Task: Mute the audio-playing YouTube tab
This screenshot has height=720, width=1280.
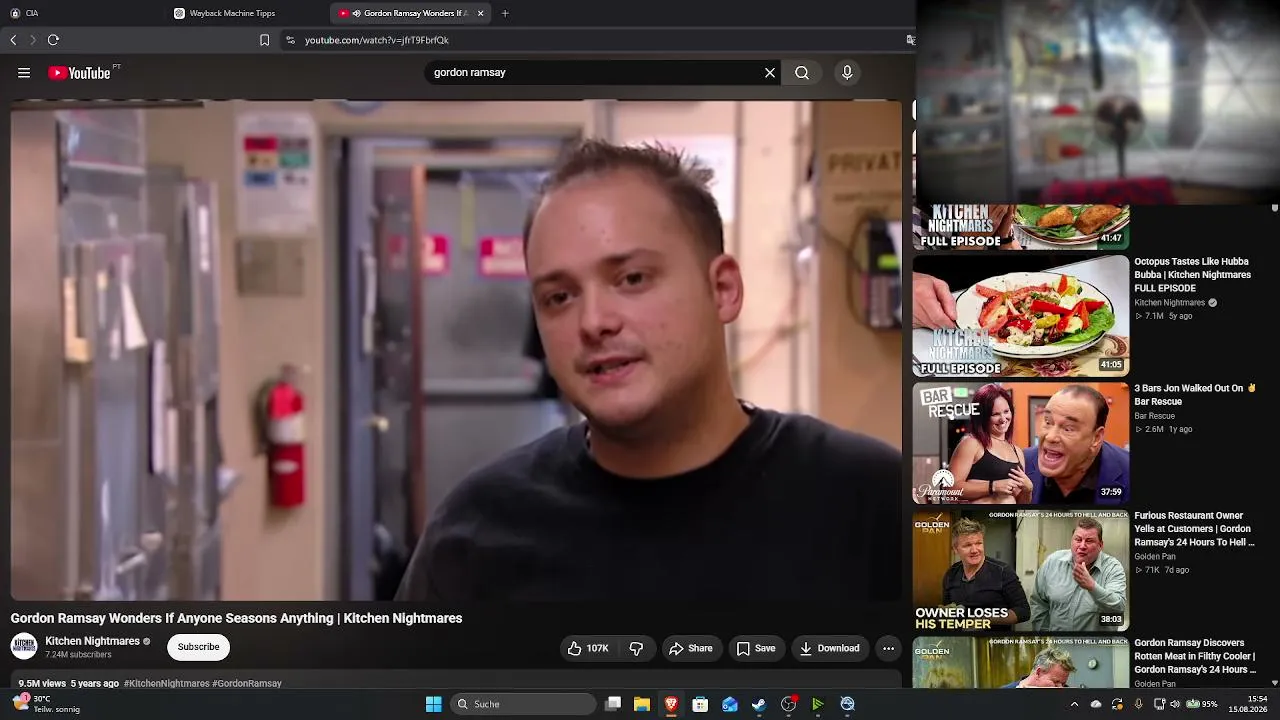Action: (357, 13)
